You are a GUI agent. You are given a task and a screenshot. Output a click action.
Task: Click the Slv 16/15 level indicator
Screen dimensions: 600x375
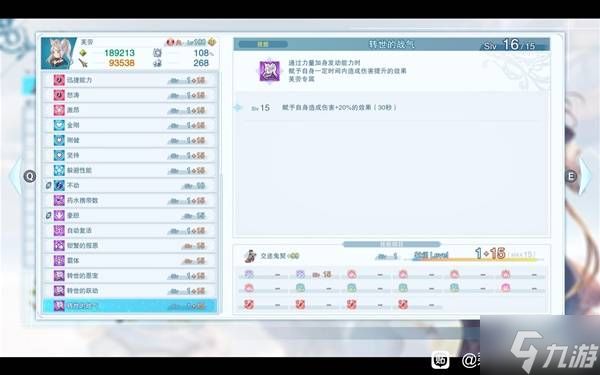tap(510, 45)
